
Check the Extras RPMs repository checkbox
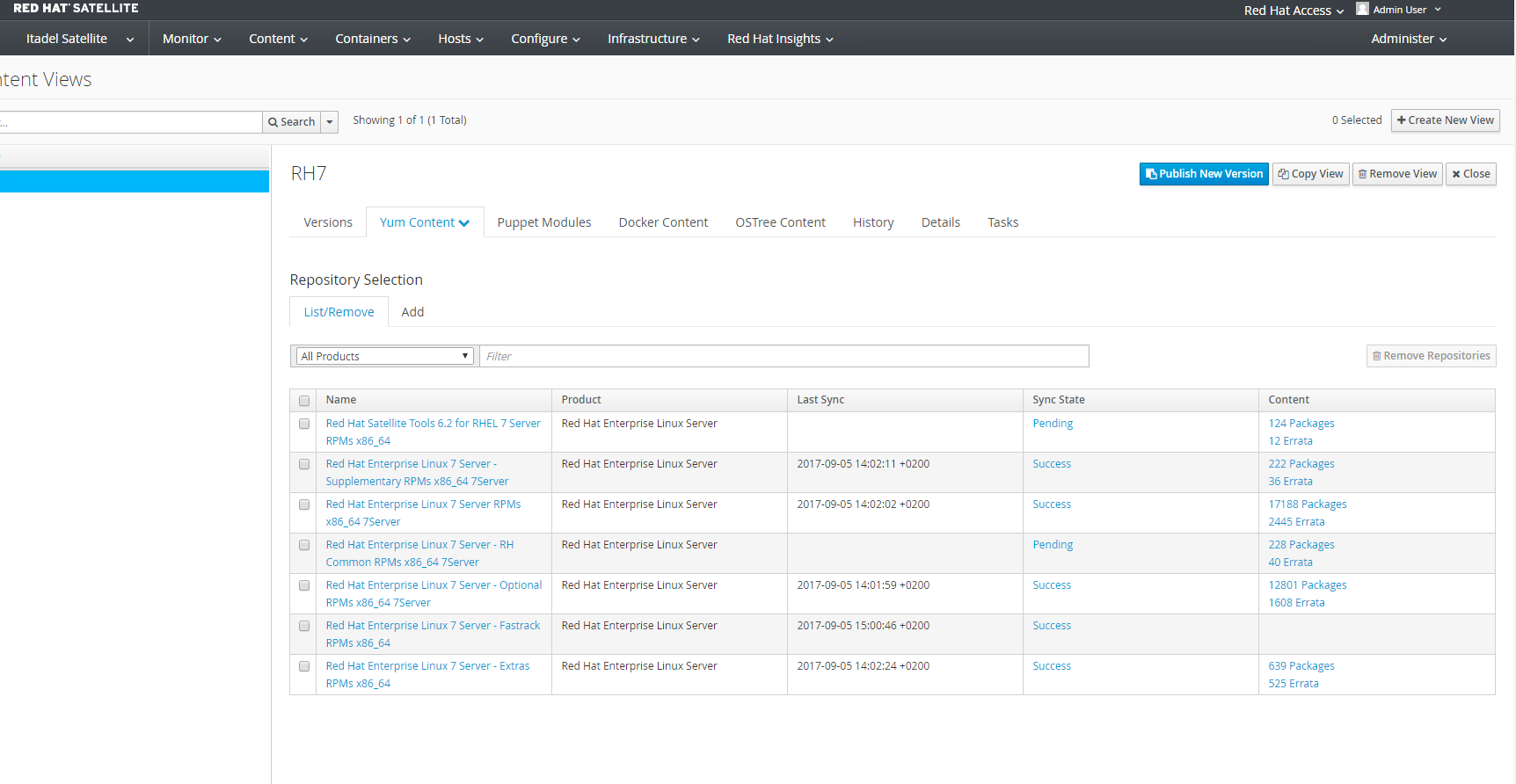coord(304,666)
